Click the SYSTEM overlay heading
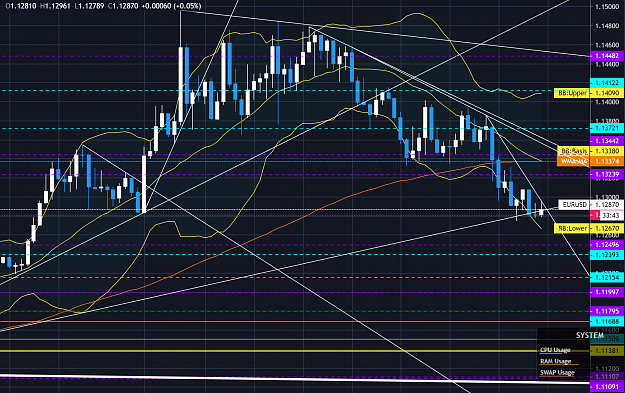The image size is (625, 393). pyautogui.click(x=590, y=335)
